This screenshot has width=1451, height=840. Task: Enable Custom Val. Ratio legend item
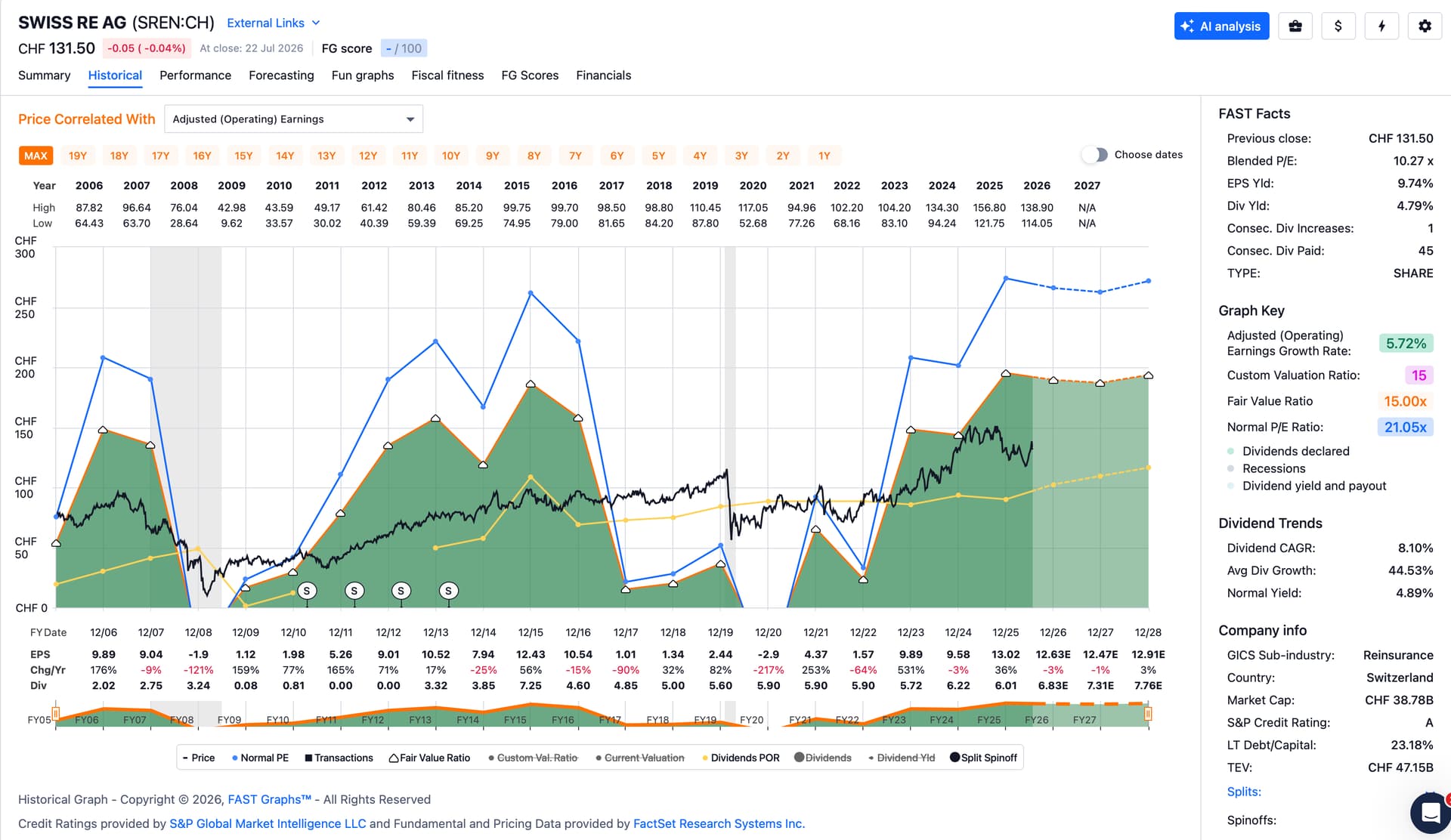533,758
